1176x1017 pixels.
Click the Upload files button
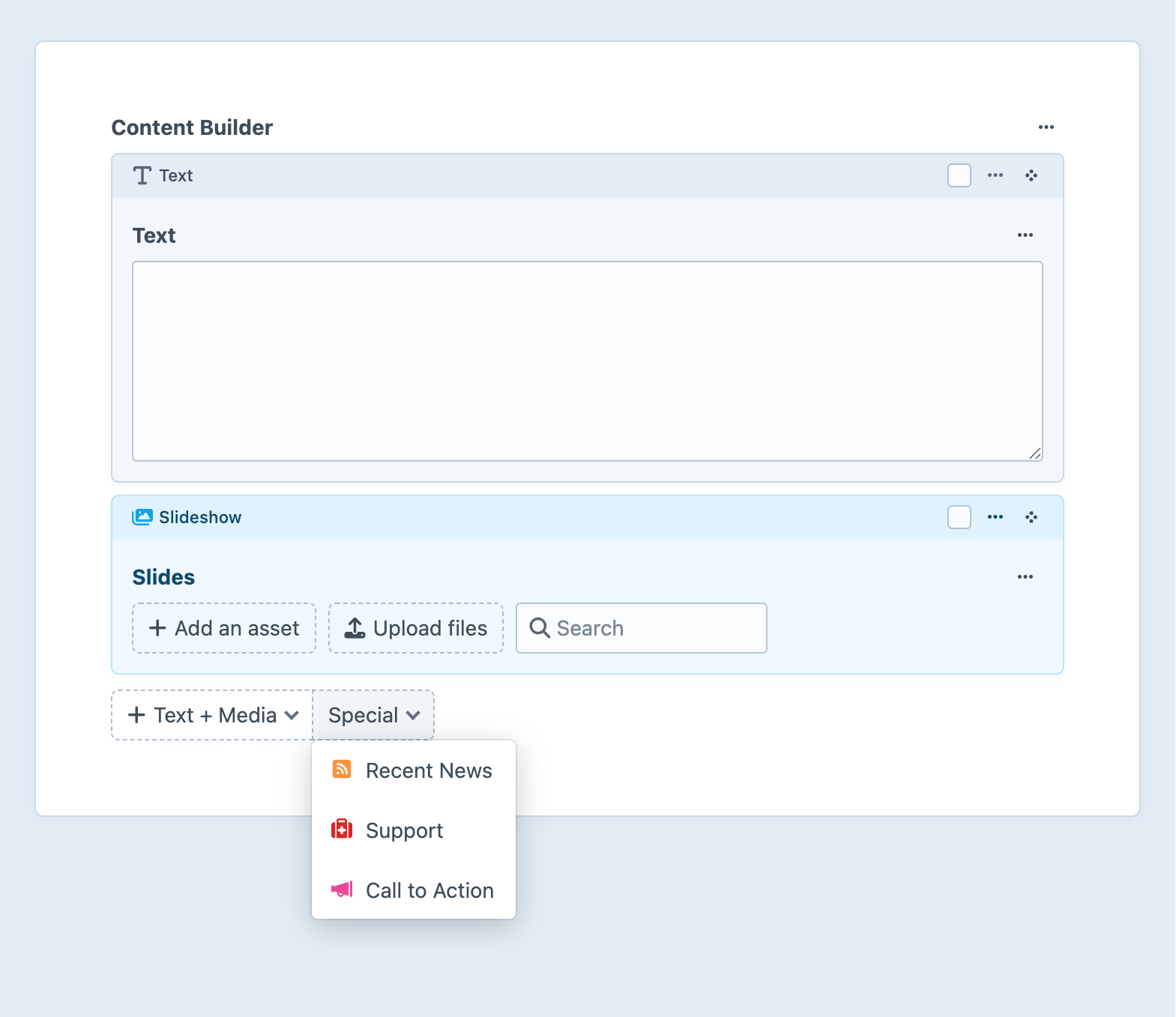coord(416,628)
